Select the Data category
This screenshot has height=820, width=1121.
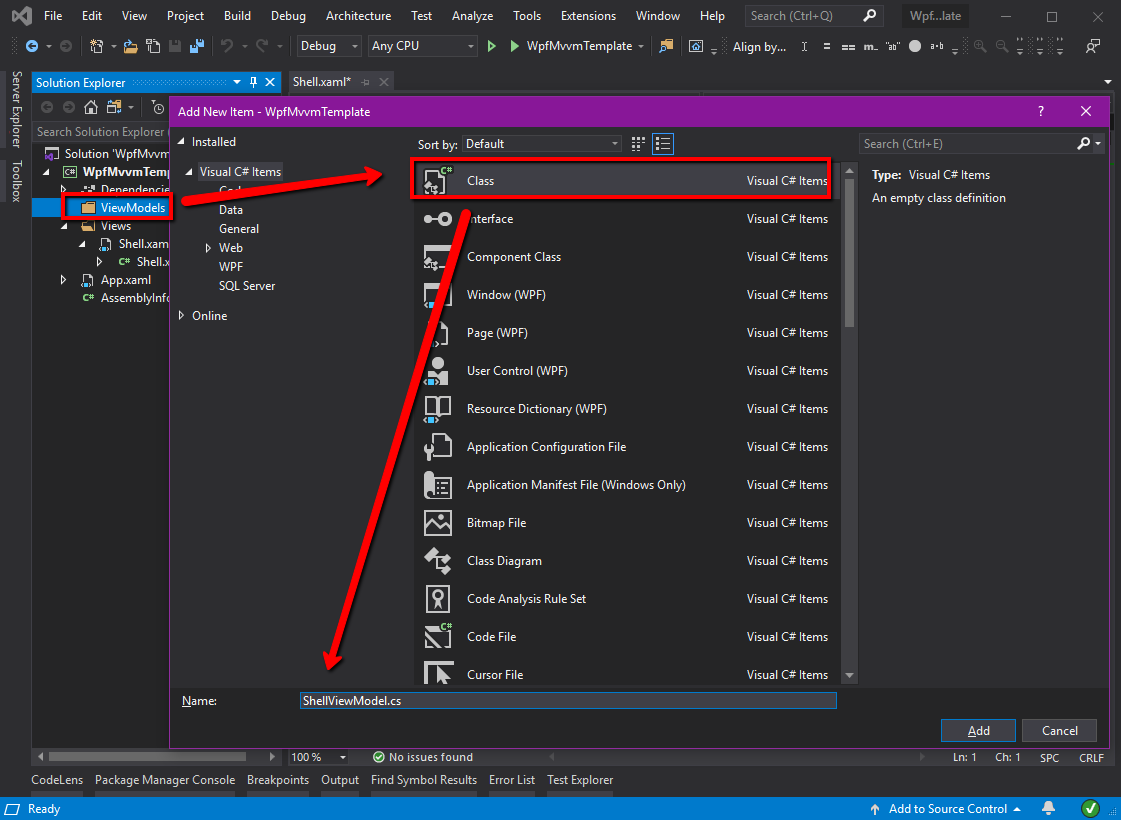coord(231,209)
